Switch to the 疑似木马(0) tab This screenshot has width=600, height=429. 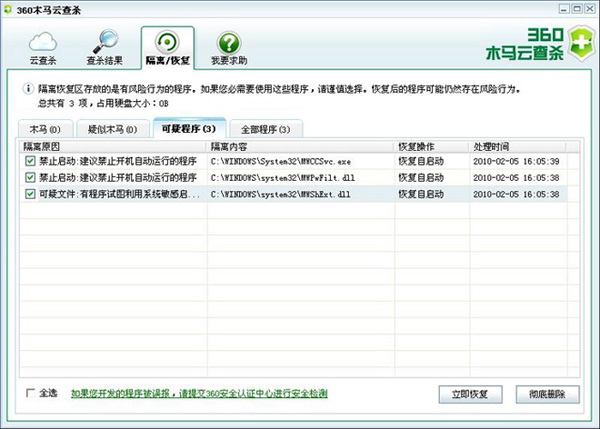click(x=110, y=130)
